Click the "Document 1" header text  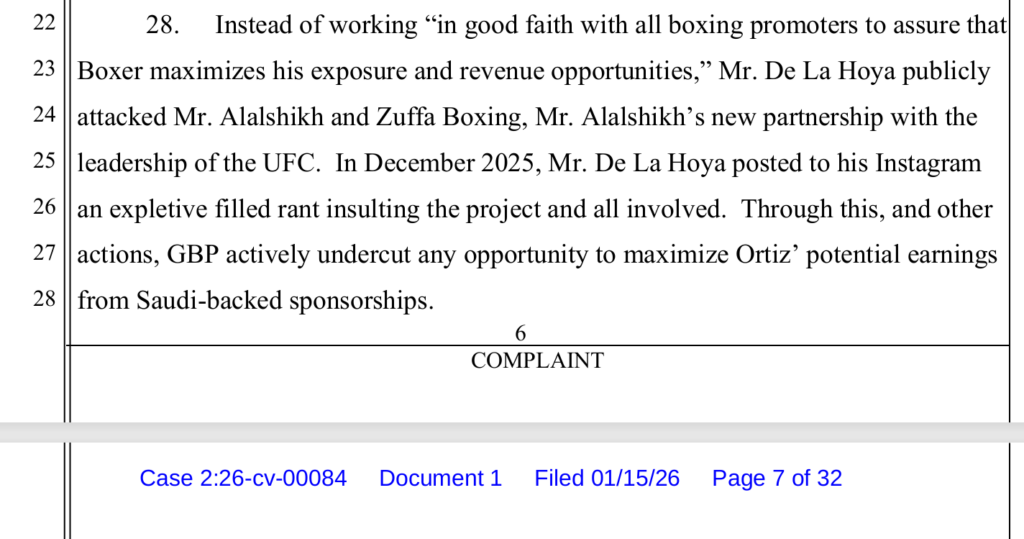(440, 478)
